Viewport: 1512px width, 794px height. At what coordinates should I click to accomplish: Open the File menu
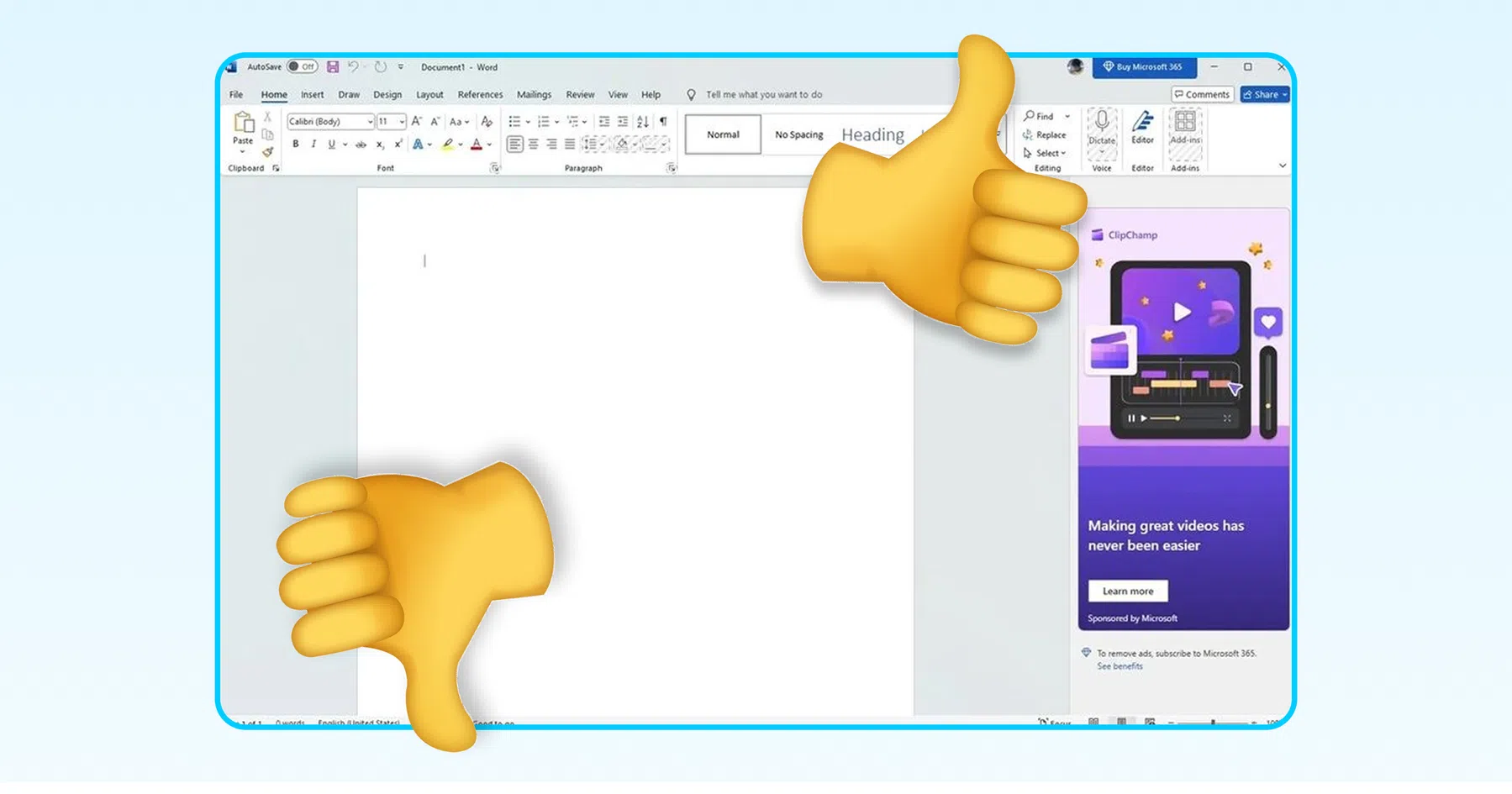coord(236,95)
